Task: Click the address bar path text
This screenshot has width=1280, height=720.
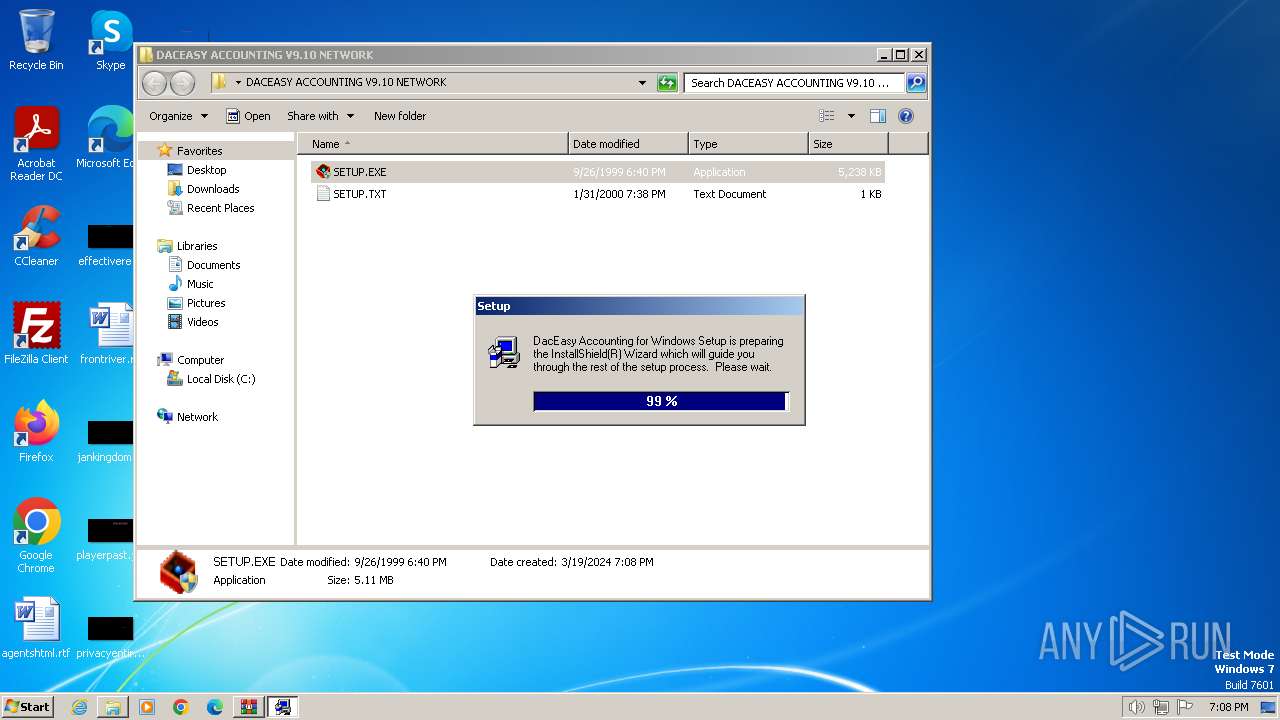Action: pyautogui.click(x=346, y=83)
